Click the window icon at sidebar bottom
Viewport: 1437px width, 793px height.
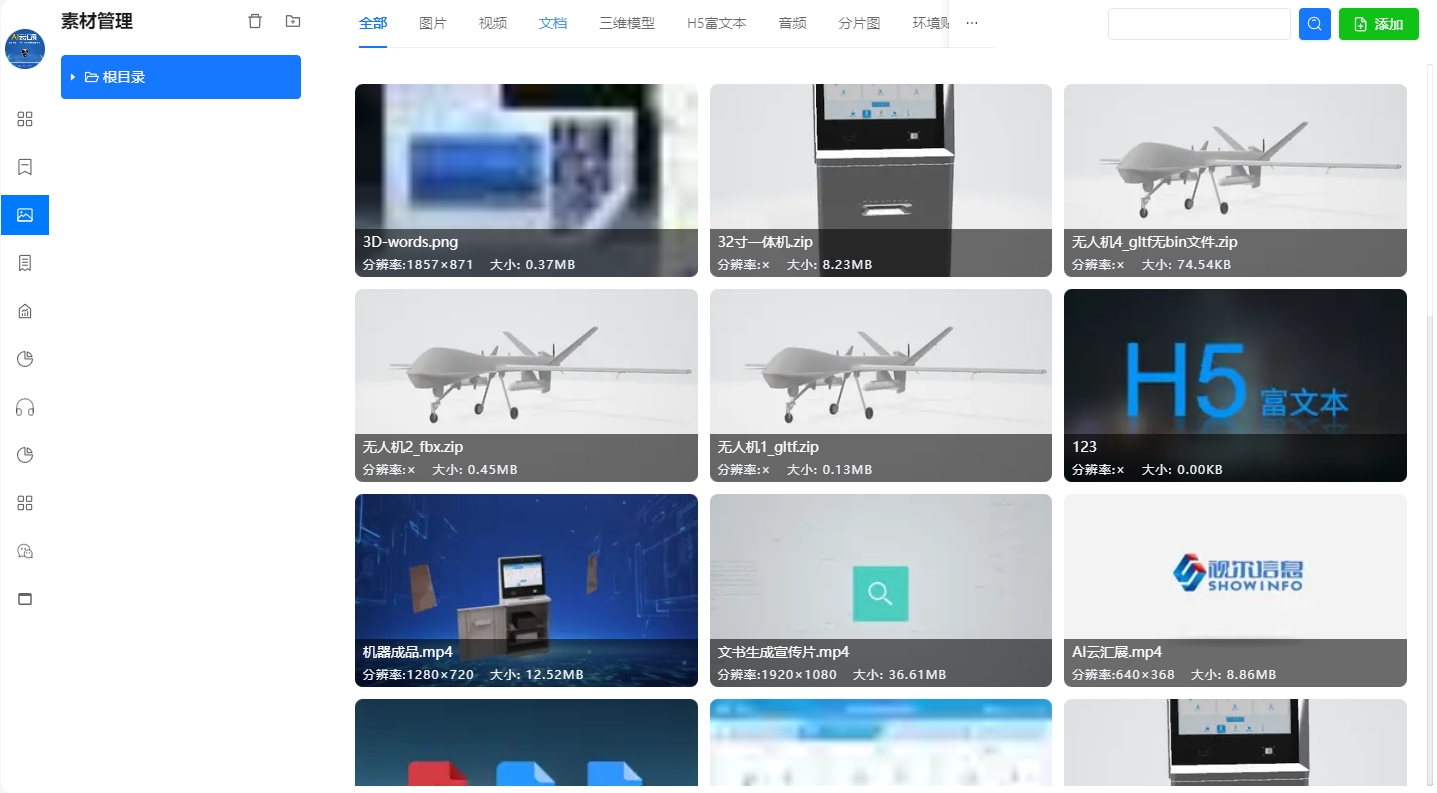coord(25,599)
